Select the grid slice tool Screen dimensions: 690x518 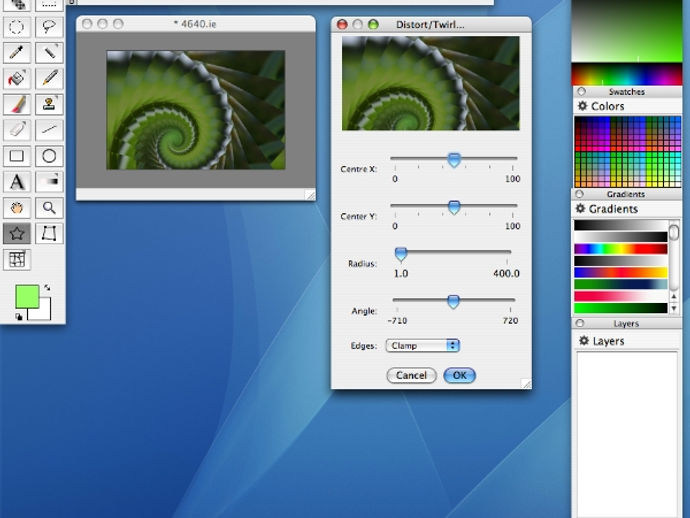[x=17, y=259]
